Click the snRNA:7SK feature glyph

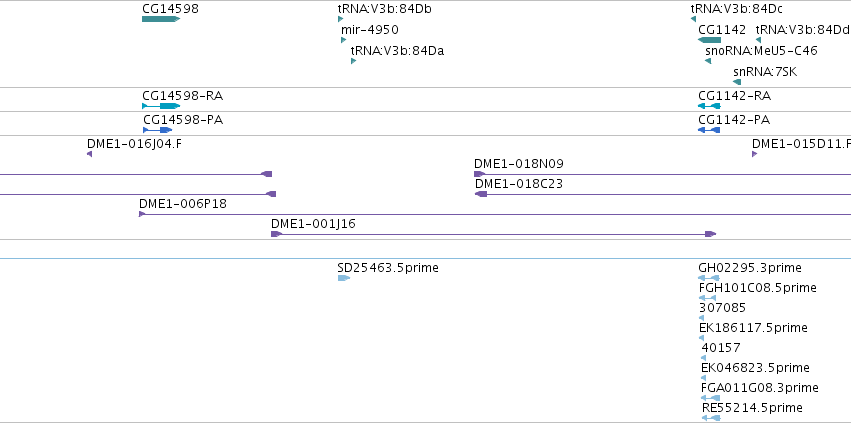(737, 82)
